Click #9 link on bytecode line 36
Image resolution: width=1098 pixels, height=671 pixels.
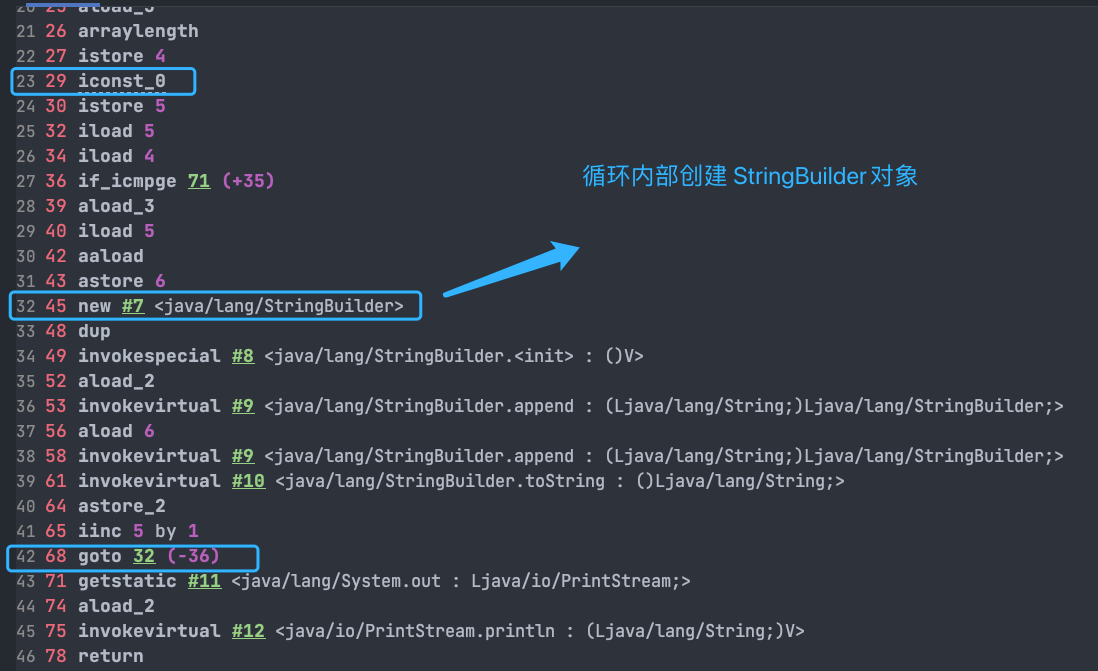[243, 406]
